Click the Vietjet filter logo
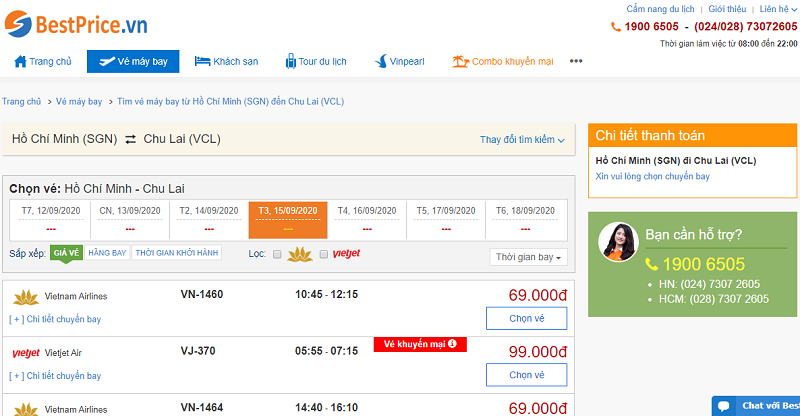This screenshot has width=800, height=416. [346, 254]
